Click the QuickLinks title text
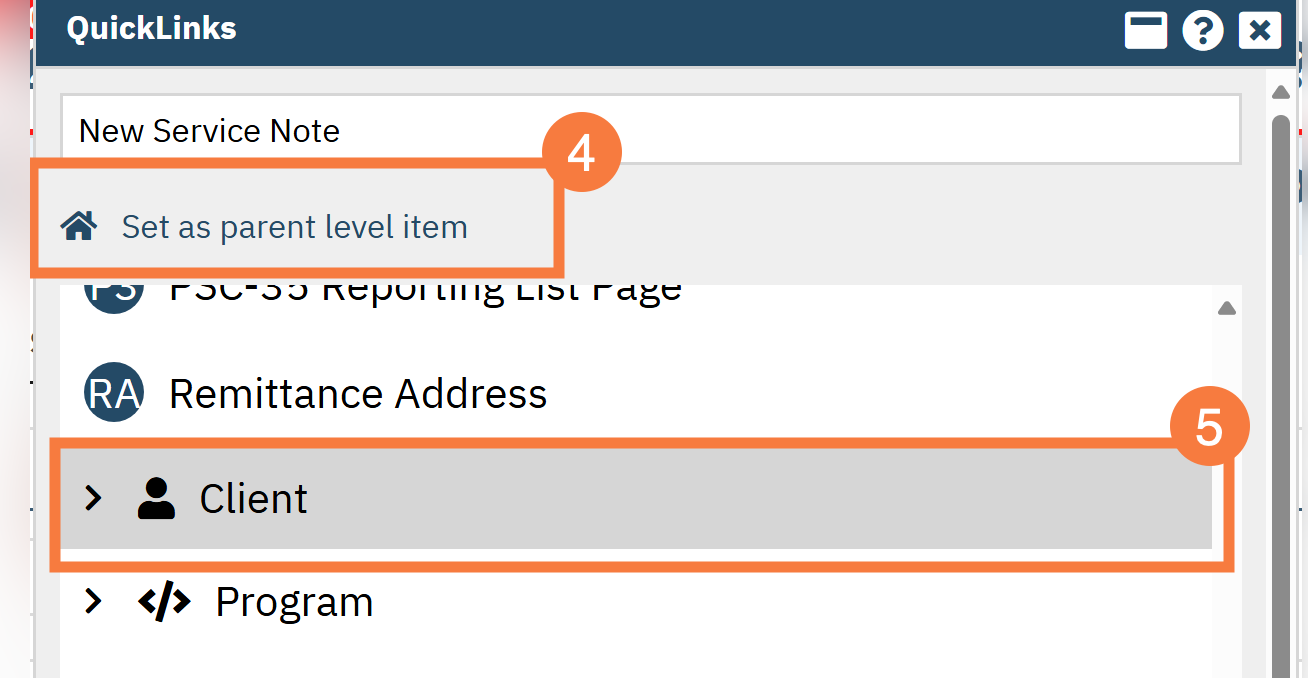The image size is (1308, 678). coord(151,29)
